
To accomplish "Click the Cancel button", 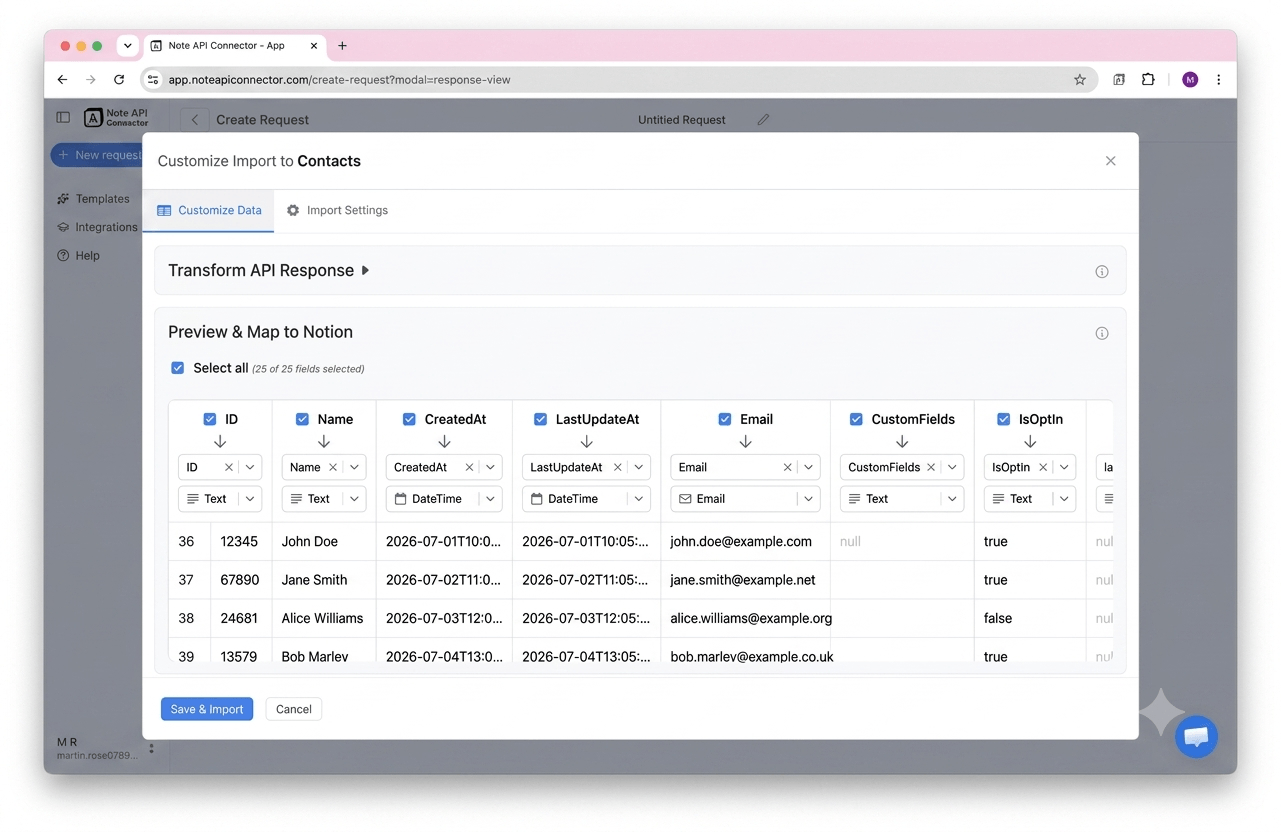I will point(294,709).
